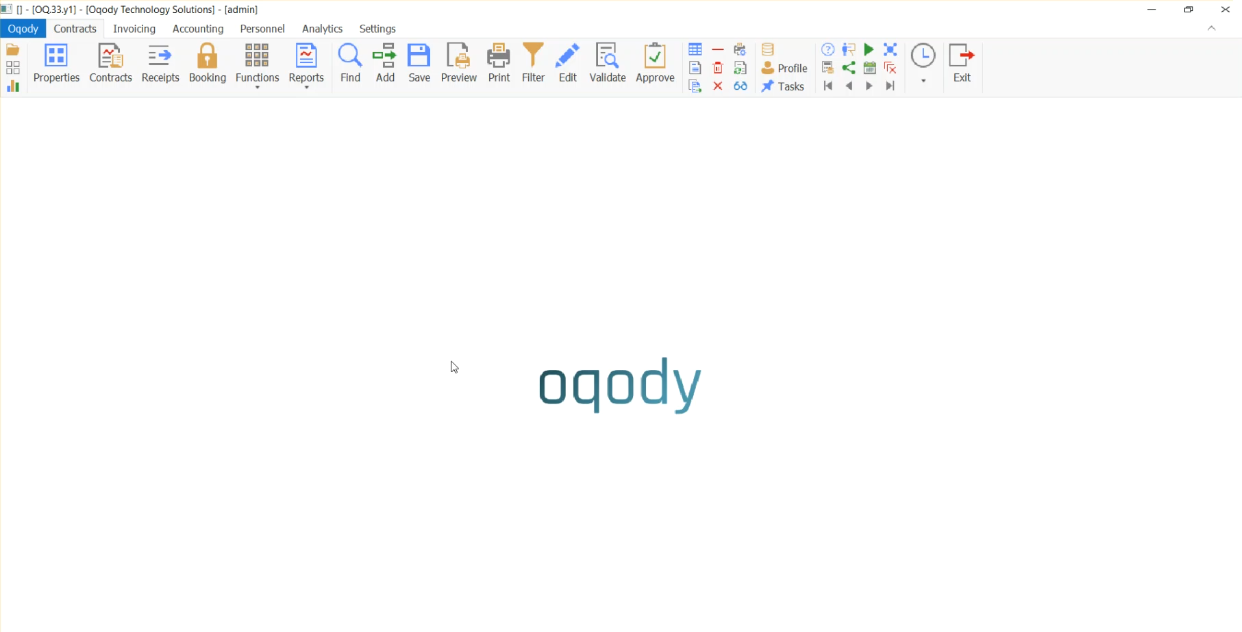Viewport: 1242px width, 632px height.
Task: Jump to the last record arrow
Action: click(890, 86)
